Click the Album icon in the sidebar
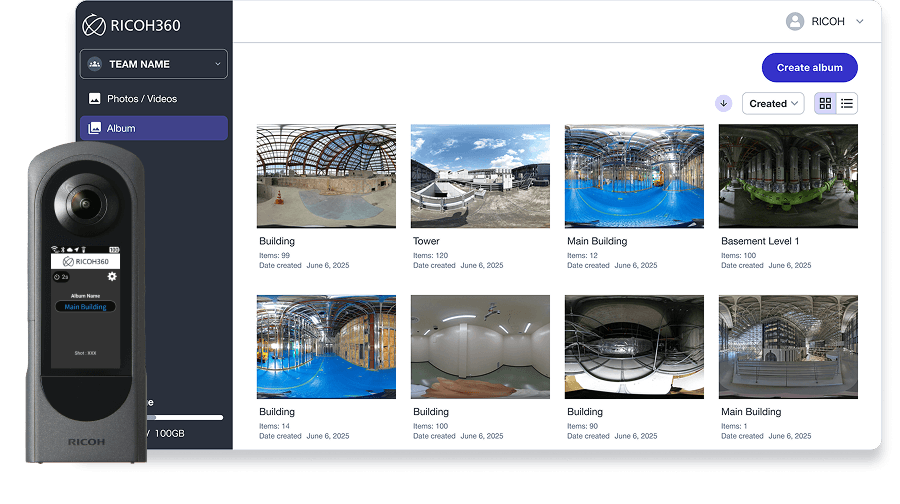 point(95,128)
